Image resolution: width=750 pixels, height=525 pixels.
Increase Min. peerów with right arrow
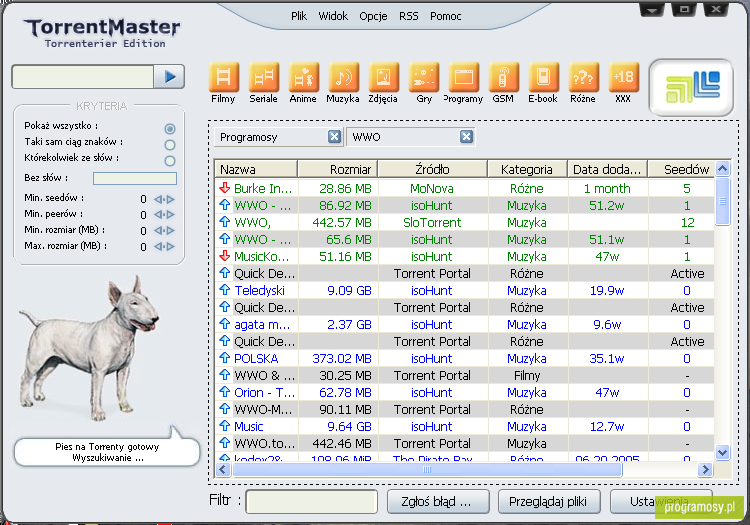click(170, 215)
